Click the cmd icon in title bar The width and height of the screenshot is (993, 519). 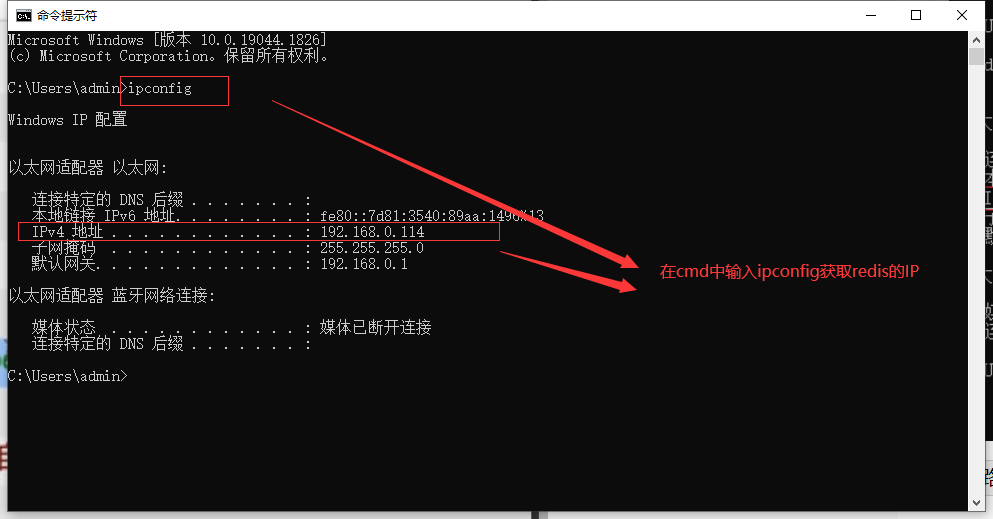click(23, 15)
